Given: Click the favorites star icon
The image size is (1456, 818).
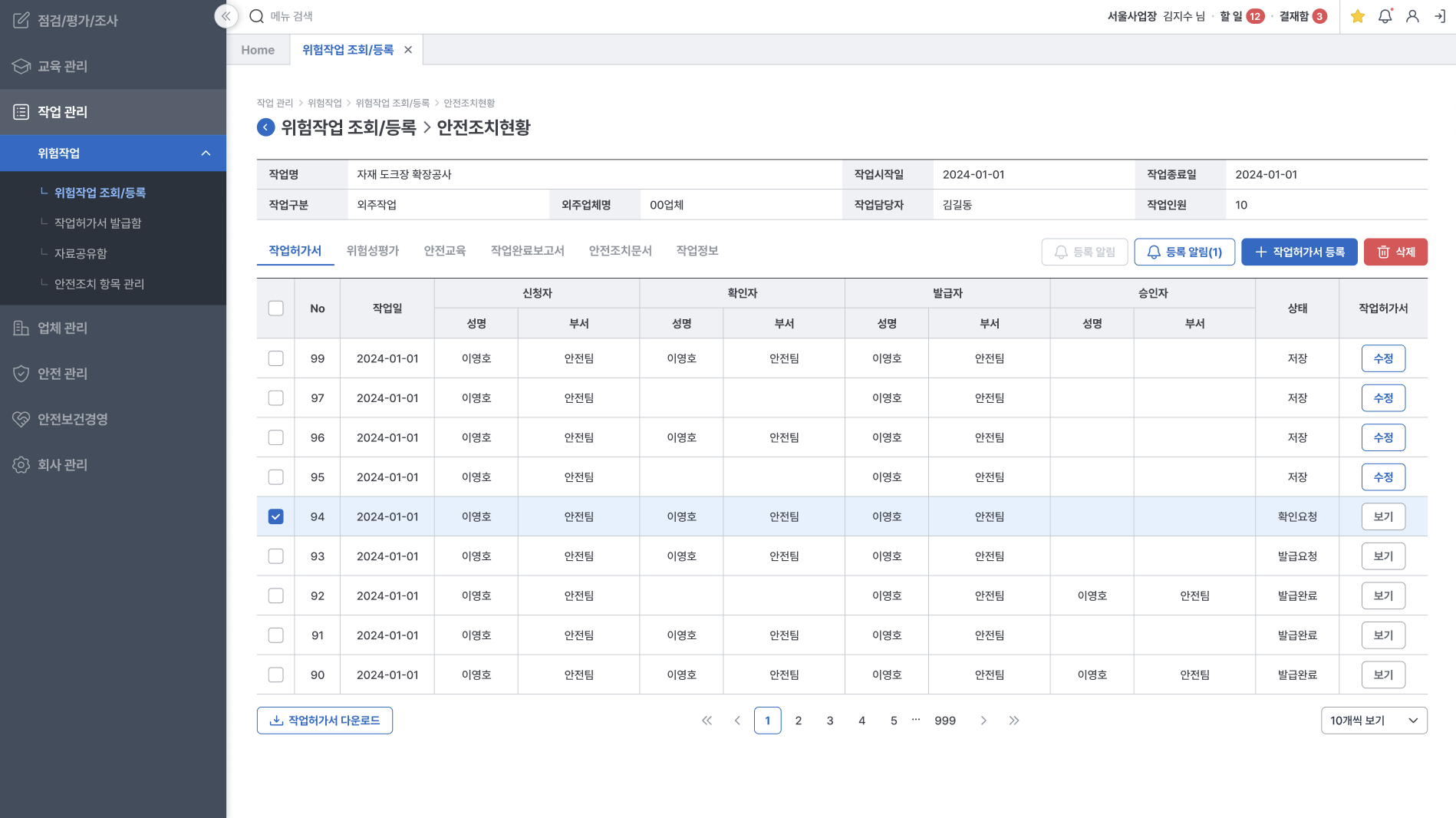Looking at the screenshot, I should click(1357, 16).
